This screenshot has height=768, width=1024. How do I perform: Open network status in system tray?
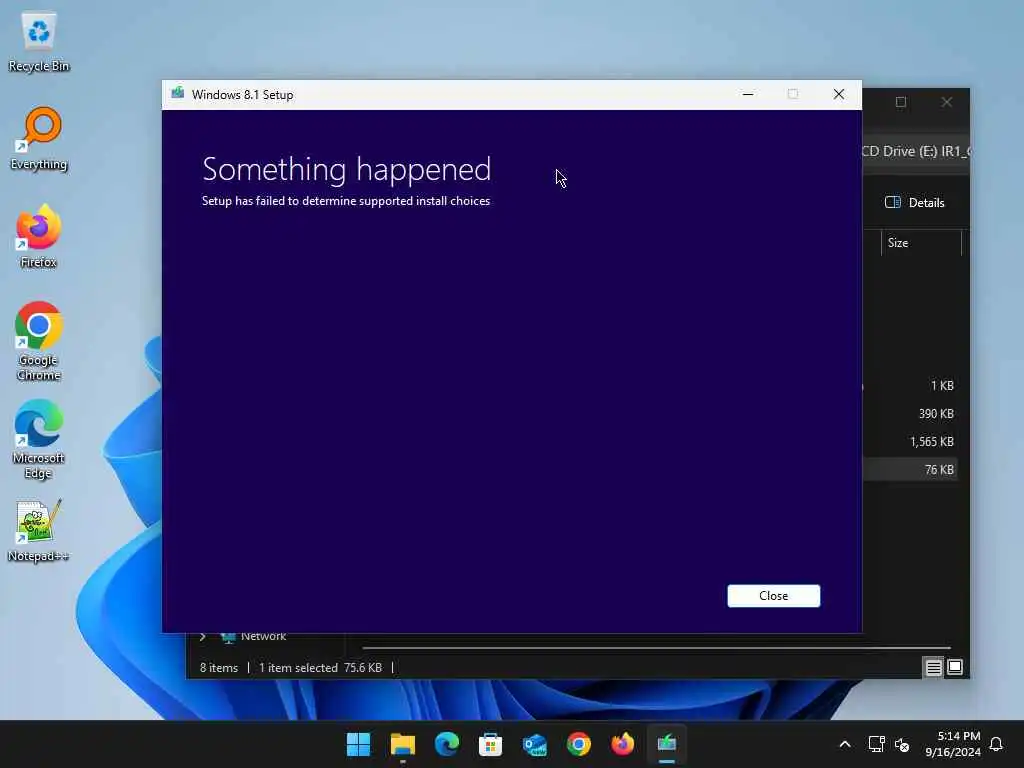[x=876, y=744]
